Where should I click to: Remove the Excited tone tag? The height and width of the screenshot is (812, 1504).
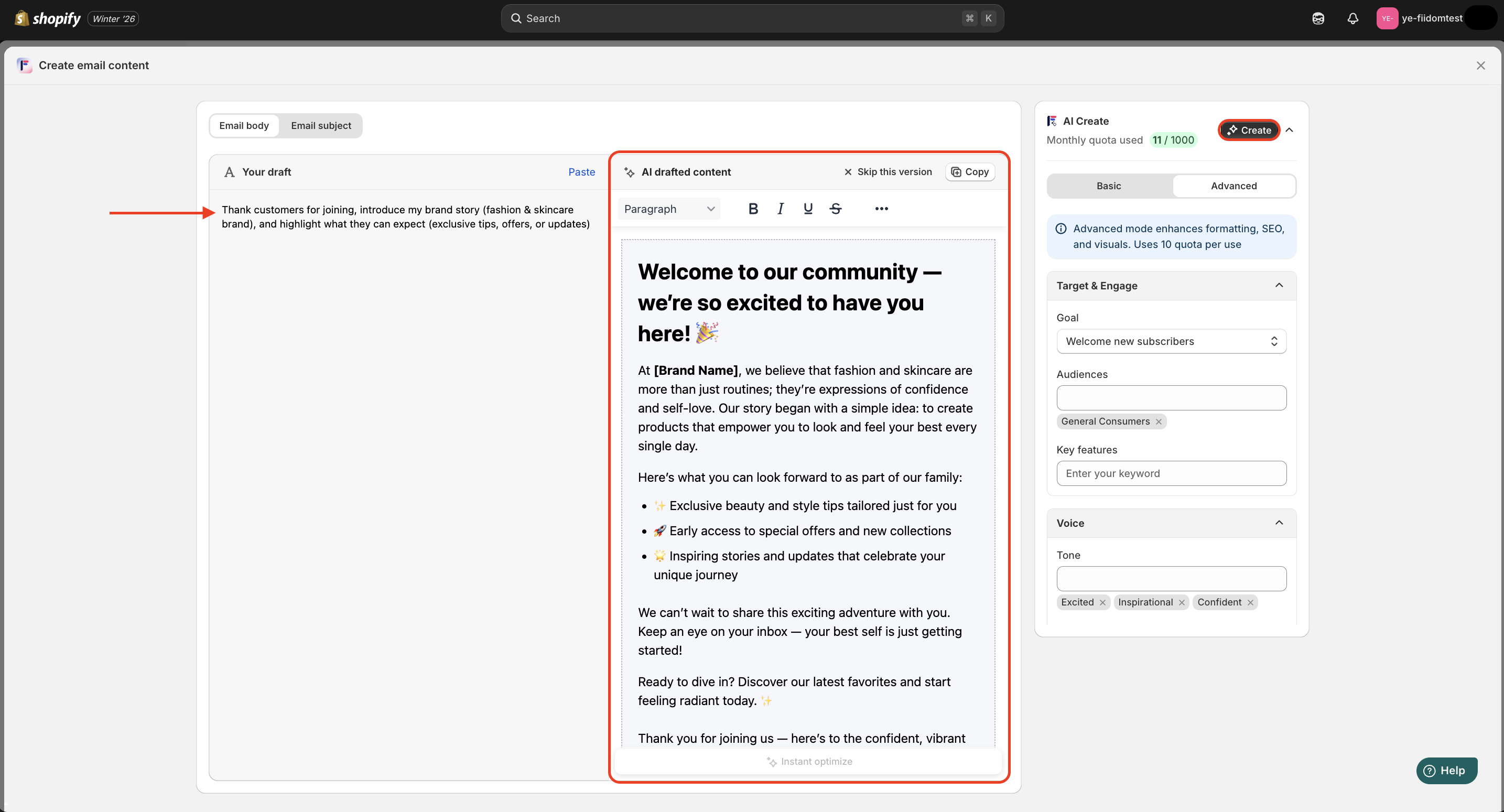pyautogui.click(x=1102, y=602)
